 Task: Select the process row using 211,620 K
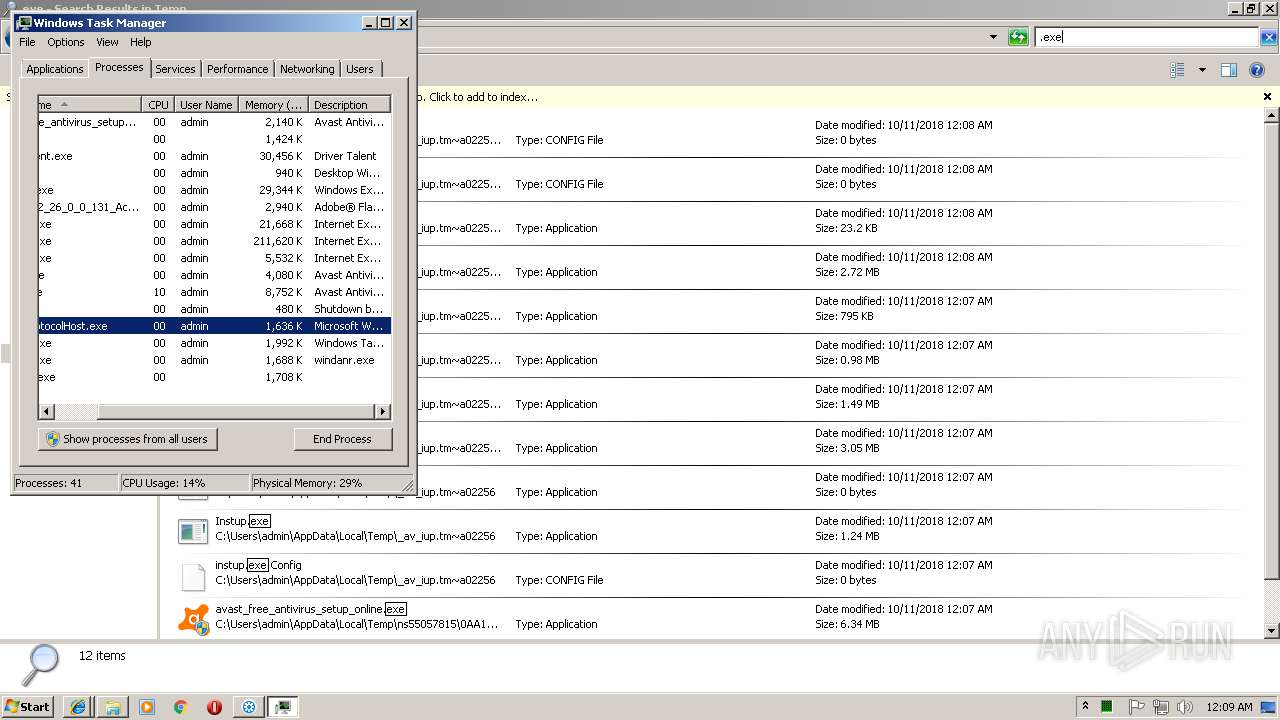(214, 241)
